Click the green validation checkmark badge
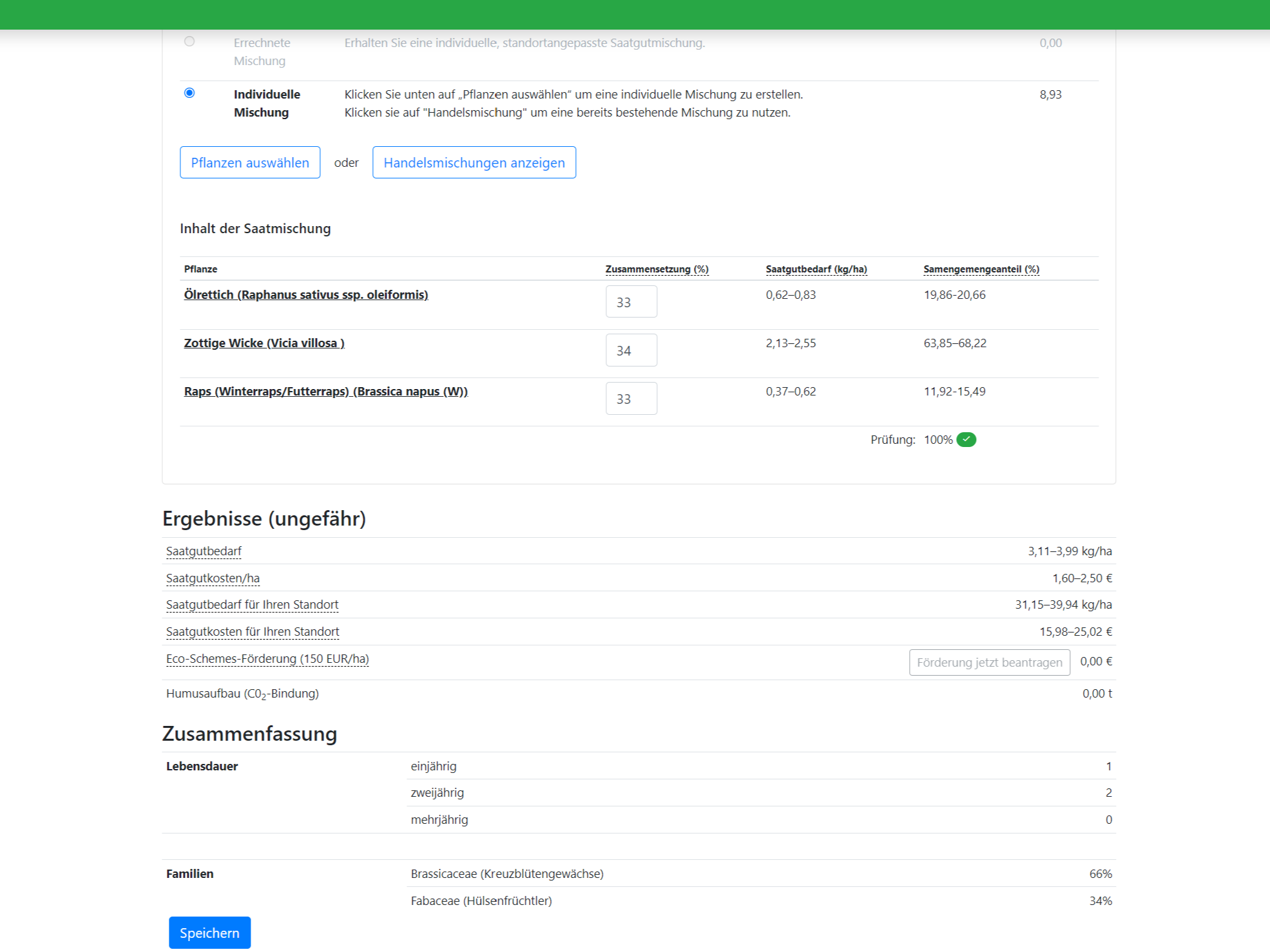This screenshot has height=952, width=1270. coord(966,439)
